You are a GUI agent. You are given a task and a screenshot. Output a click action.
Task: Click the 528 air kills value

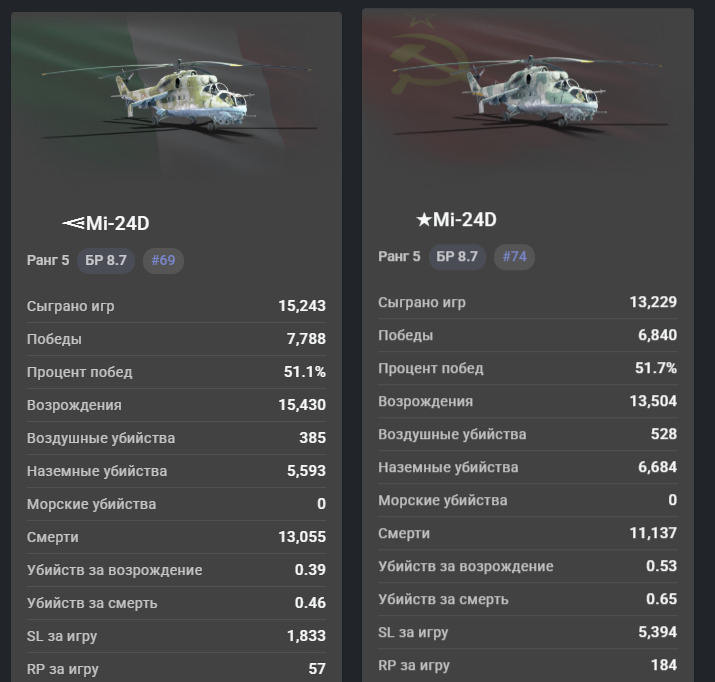[x=663, y=434]
